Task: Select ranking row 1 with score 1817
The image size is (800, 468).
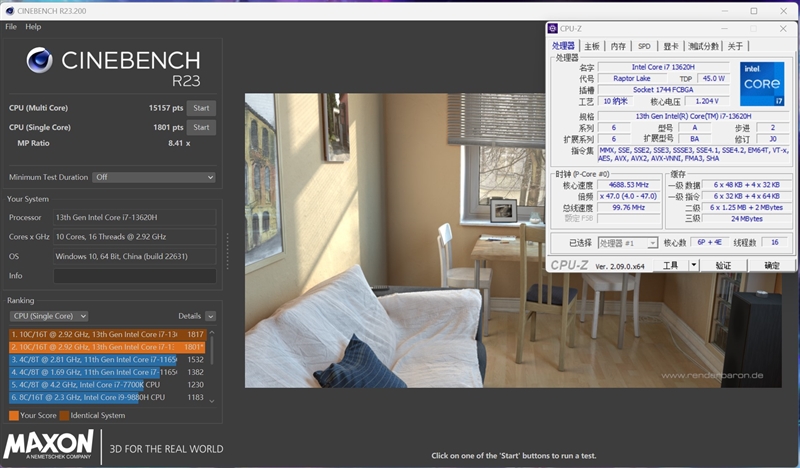Action: coord(107,334)
